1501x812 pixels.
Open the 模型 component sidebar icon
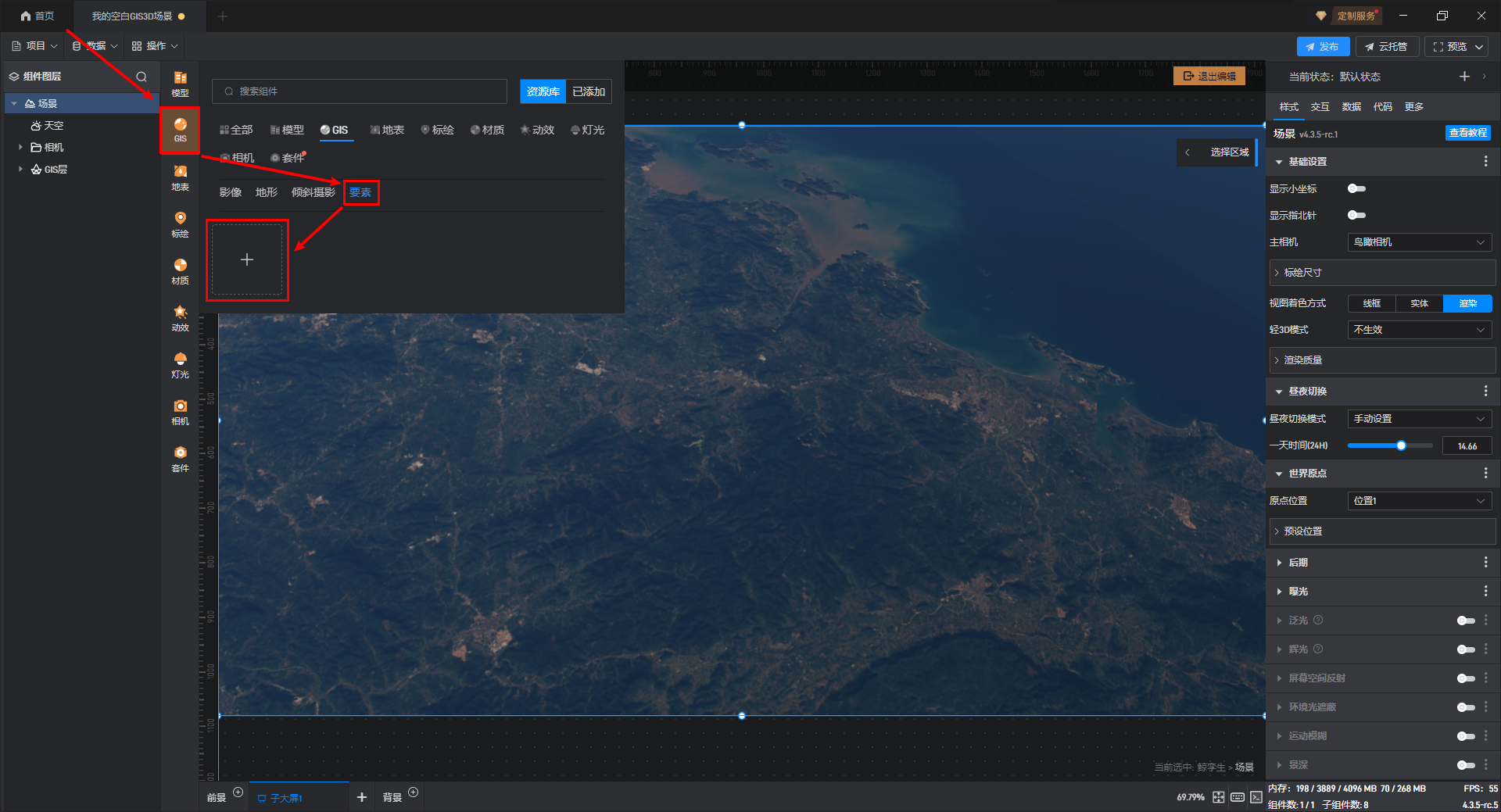click(x=180, y=83)
